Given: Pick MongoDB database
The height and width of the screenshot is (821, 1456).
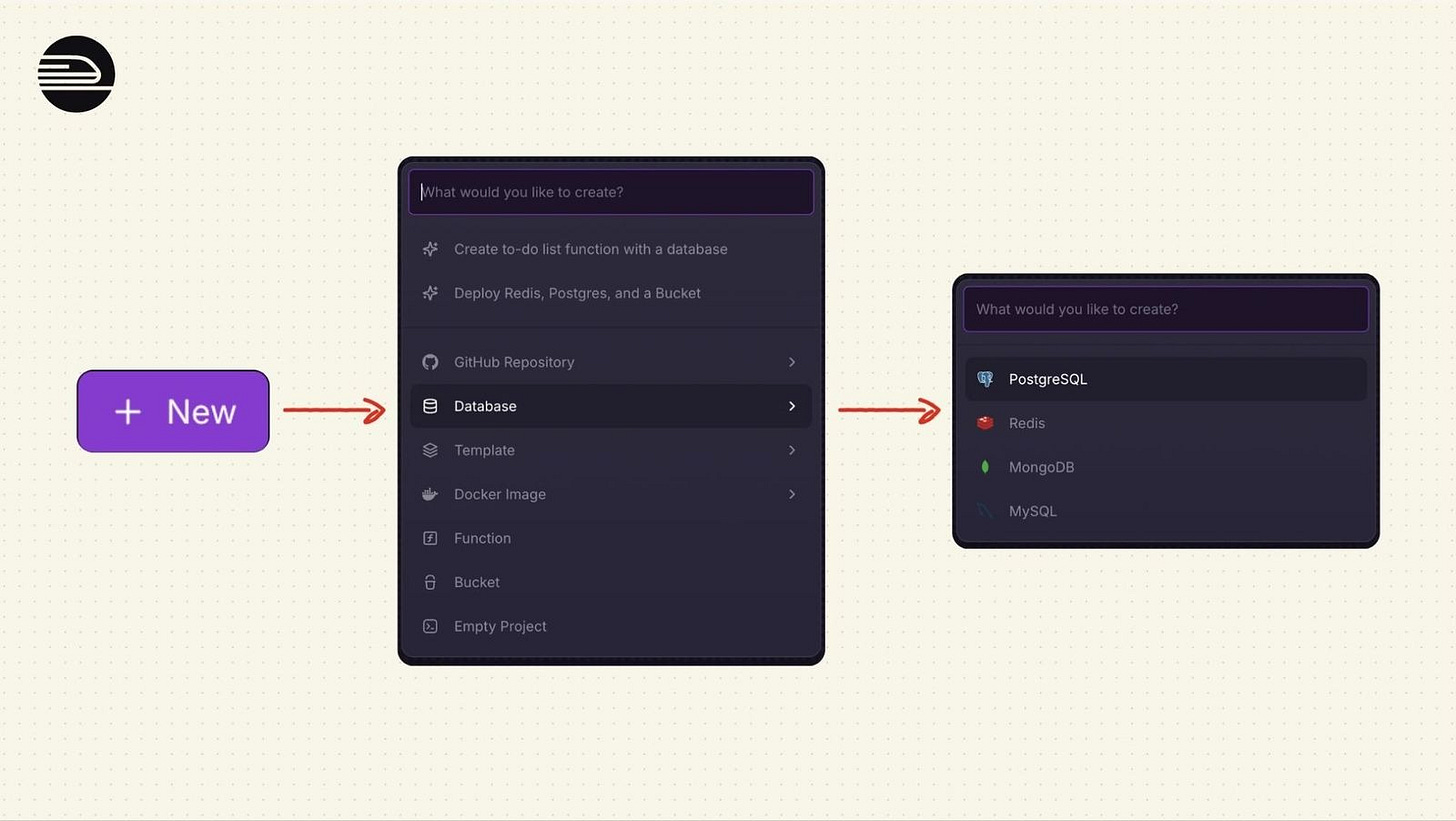Looking at the screenshot, I should click(x=1165, y=467).
